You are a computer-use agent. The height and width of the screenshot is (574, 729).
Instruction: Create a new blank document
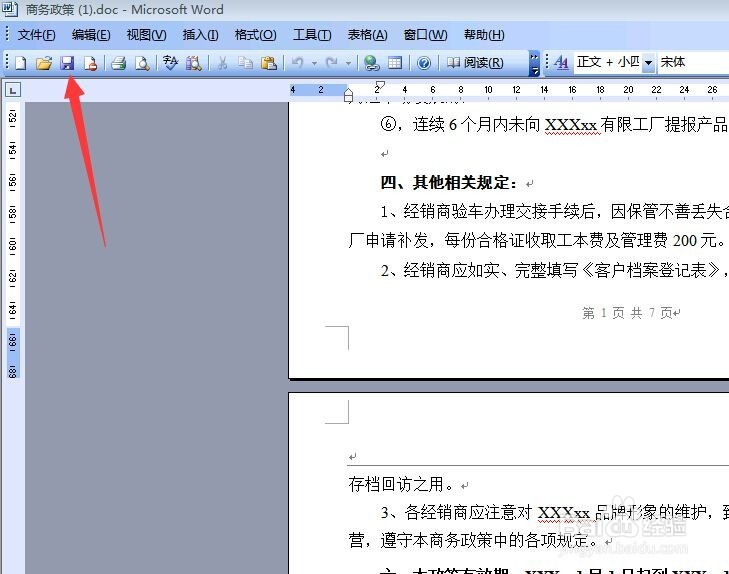(20, 63)
